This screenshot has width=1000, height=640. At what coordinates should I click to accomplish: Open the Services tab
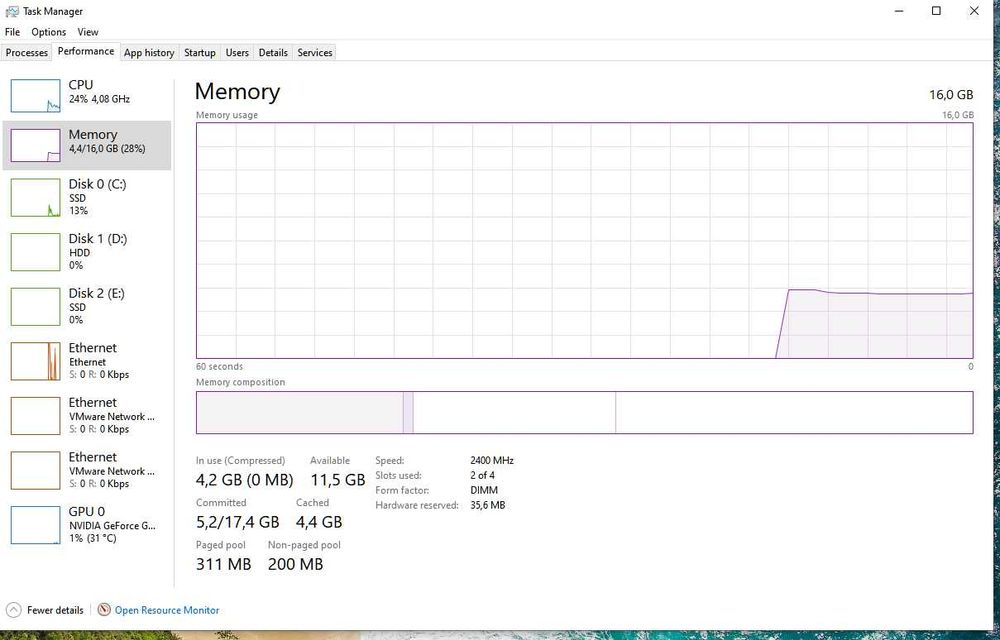point(315,53)
